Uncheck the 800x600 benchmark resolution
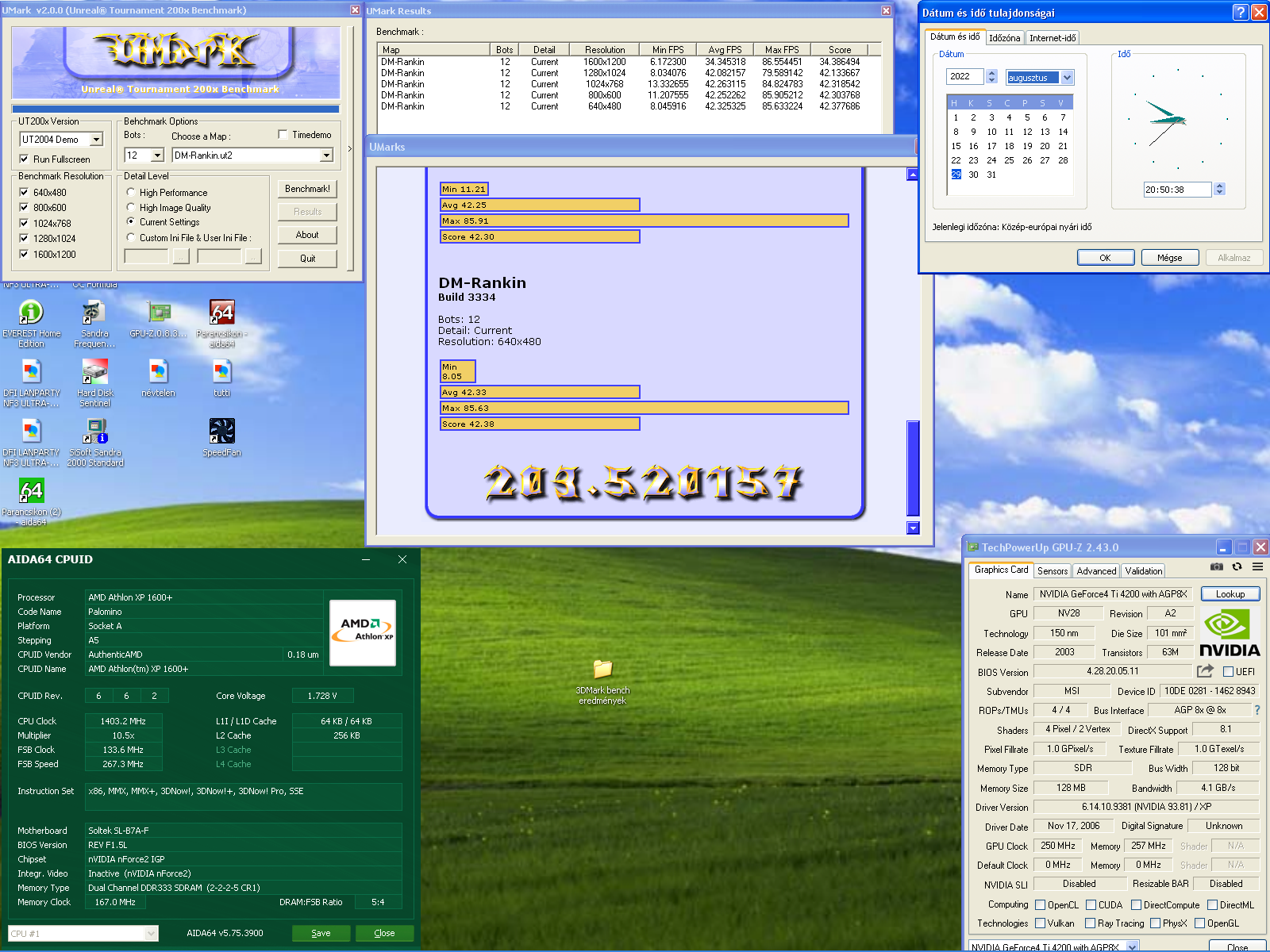 [24, 207]
